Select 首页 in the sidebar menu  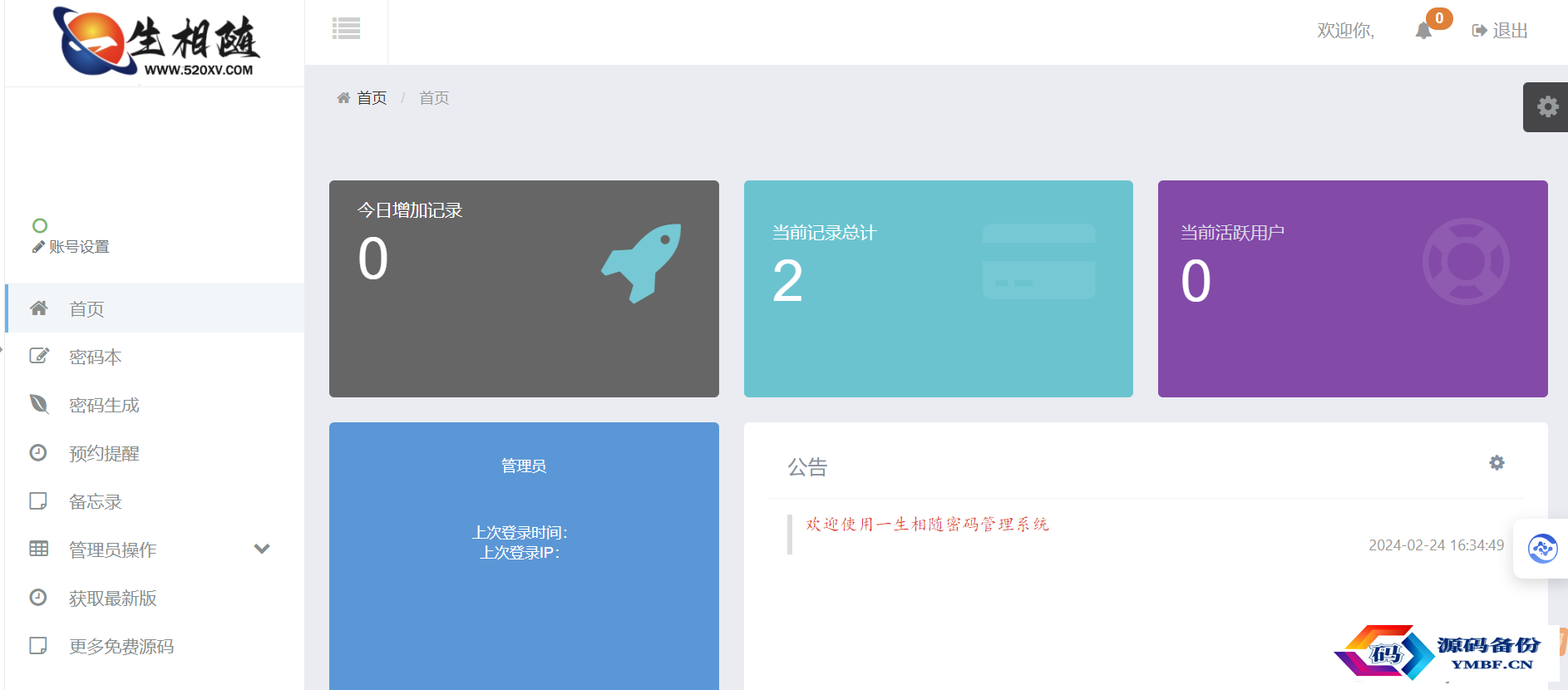coord(155,308)
